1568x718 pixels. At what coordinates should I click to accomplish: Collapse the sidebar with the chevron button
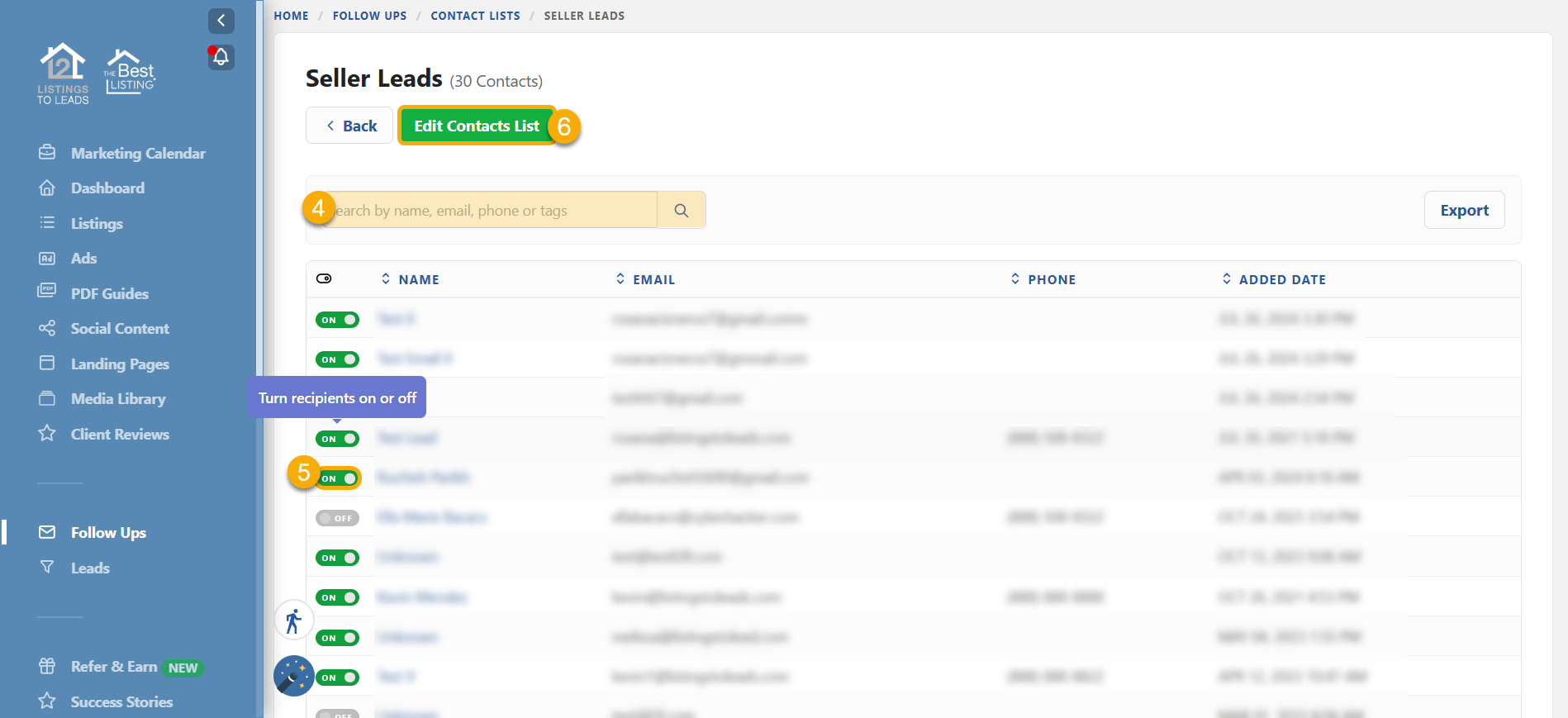click(221, 21)
